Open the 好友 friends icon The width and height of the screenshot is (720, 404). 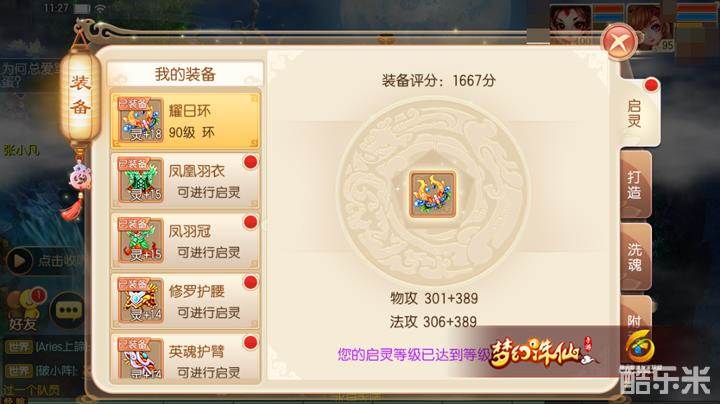click(24, 309)
